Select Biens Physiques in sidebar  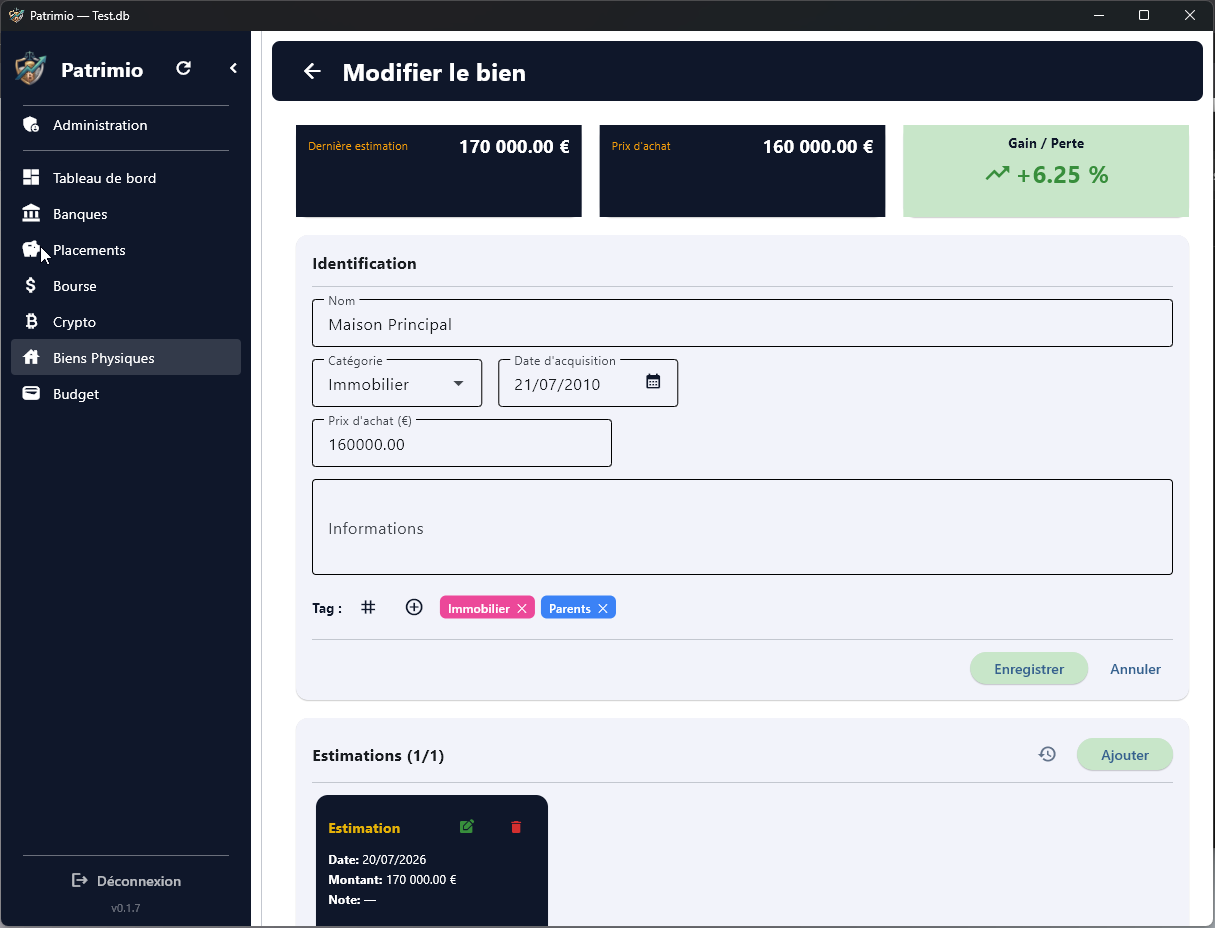pos(126,358)
